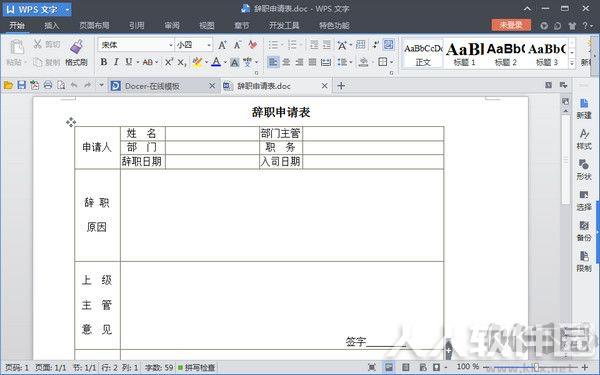
Task: Apply italic formatting
Action: (x=116, y=62)
